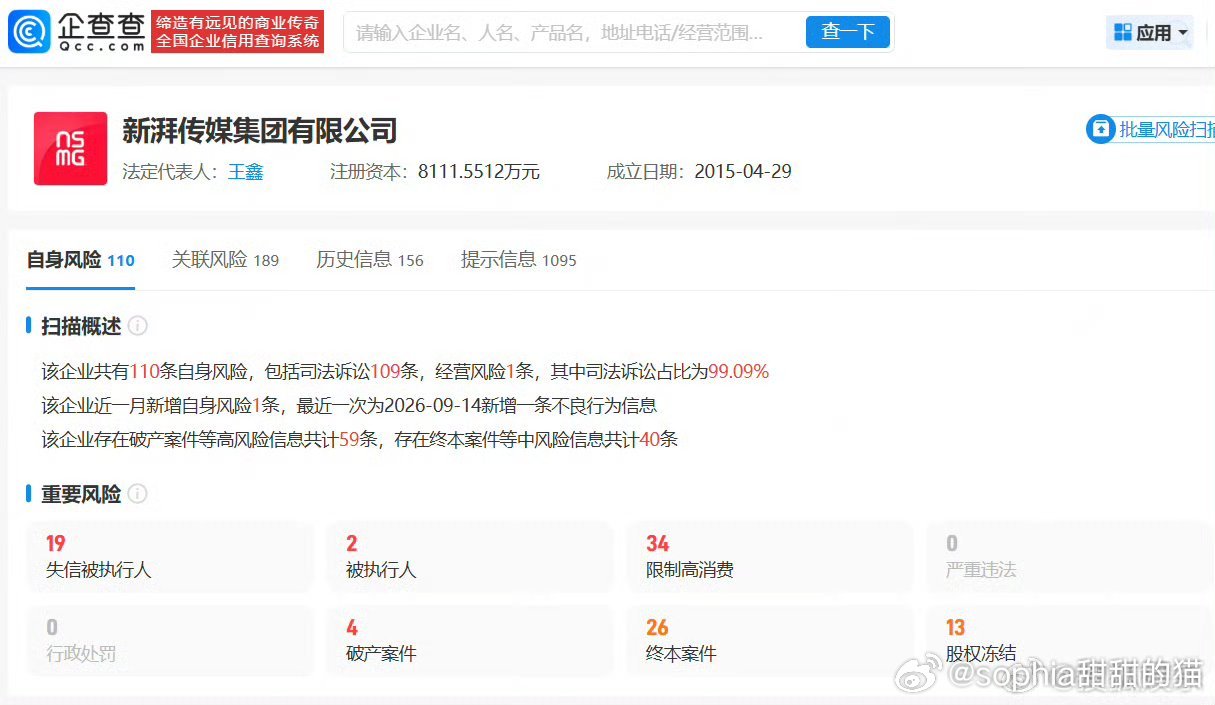The height and width of the screenshot is (705, 1215).
Task: Click the red 40 medium-risk count
Action: [648, 439]
